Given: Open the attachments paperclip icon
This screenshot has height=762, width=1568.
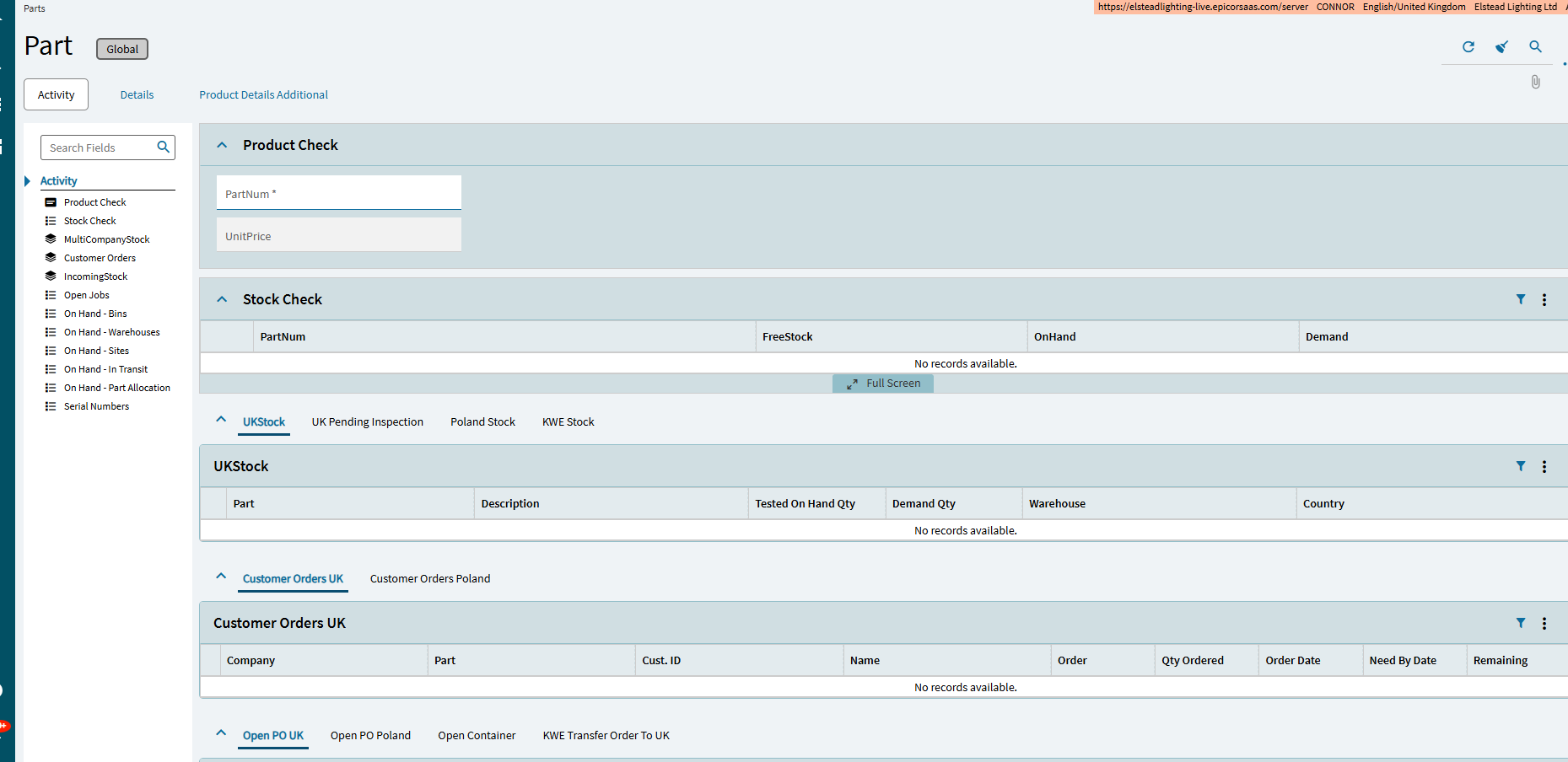Looking at the screenshot, I should pyautogui.click(x=1535, y=82).
